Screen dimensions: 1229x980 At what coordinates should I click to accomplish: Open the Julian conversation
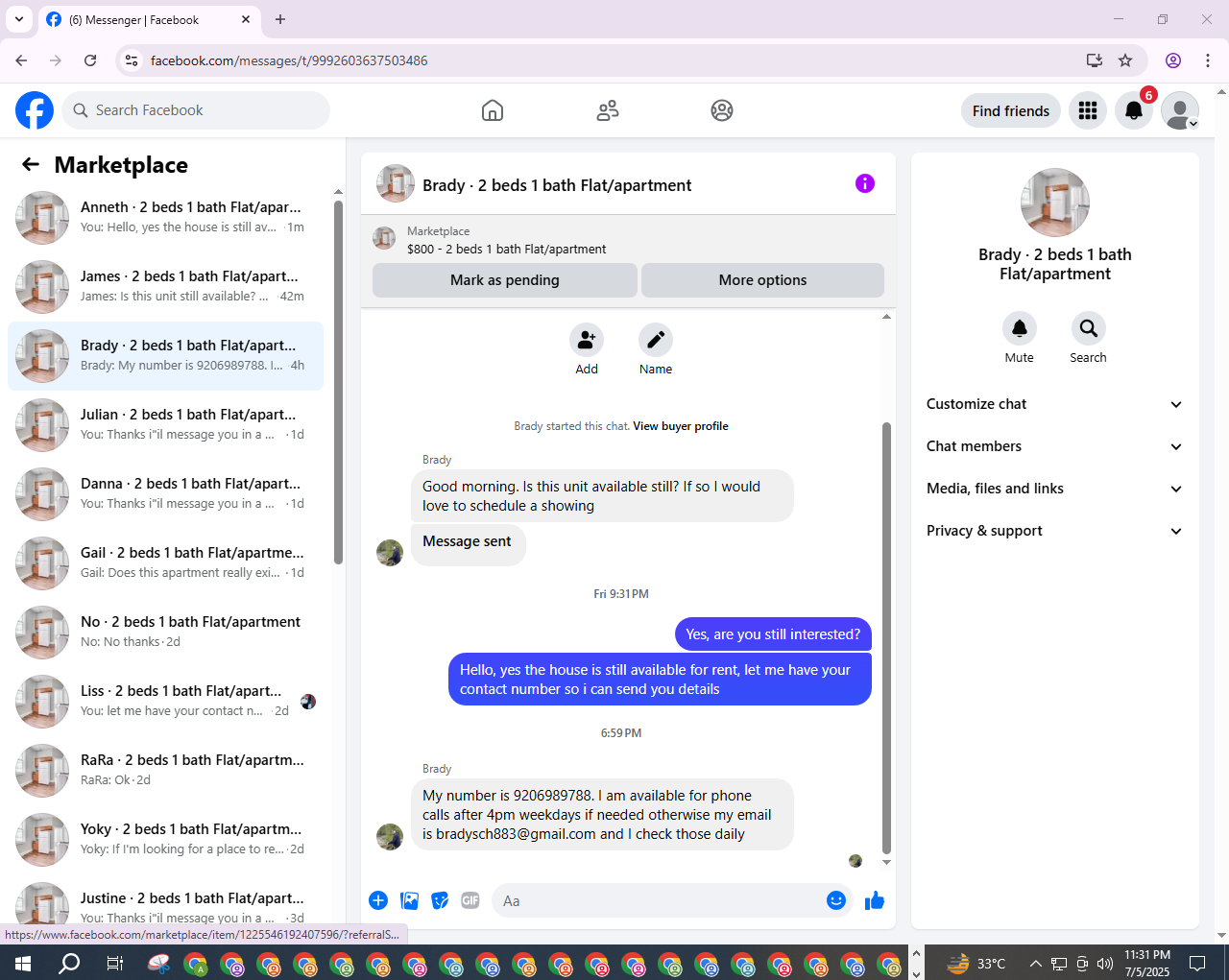[x=165, y=425]
